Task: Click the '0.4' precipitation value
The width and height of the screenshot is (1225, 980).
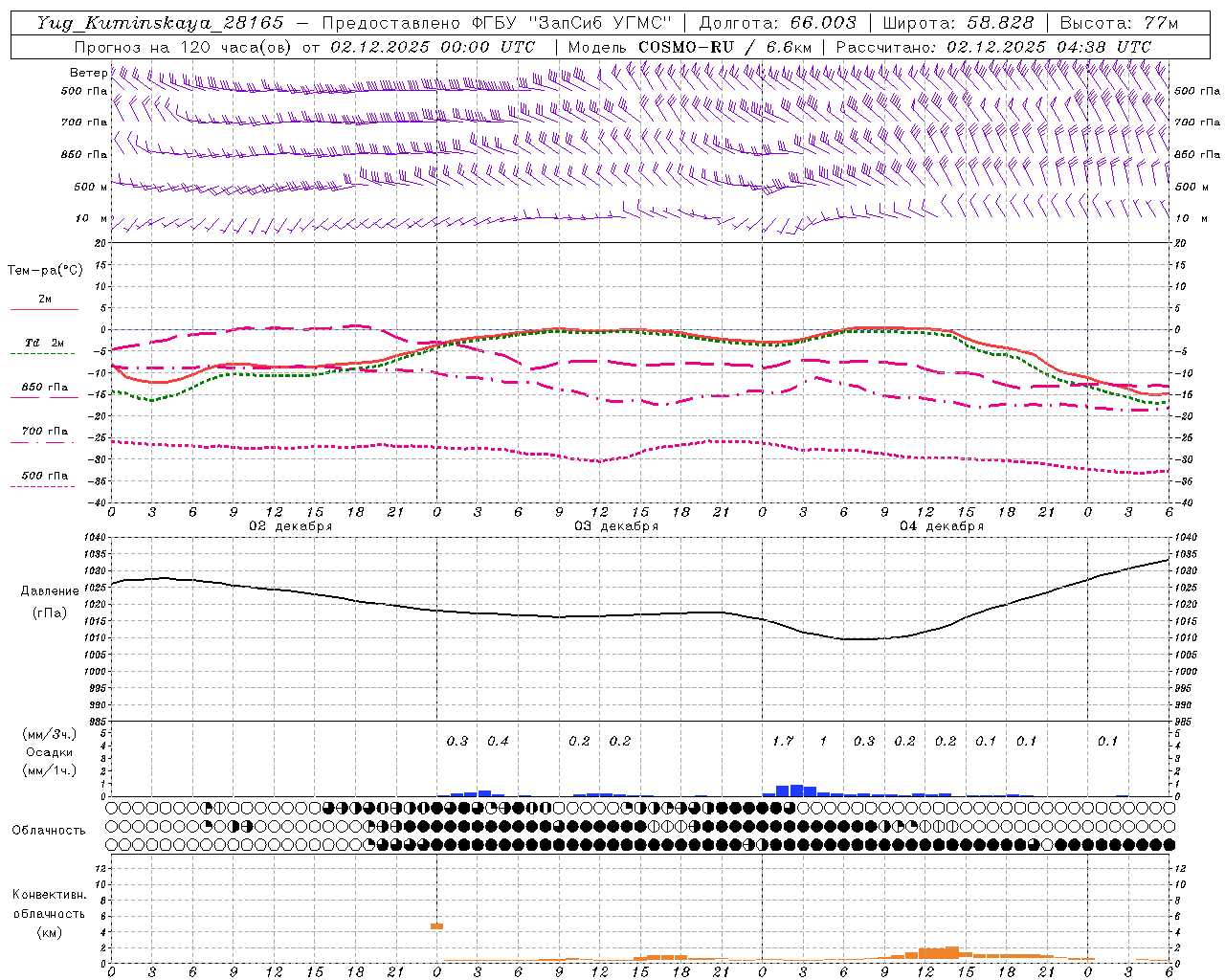Action: (x=498, y=741)
